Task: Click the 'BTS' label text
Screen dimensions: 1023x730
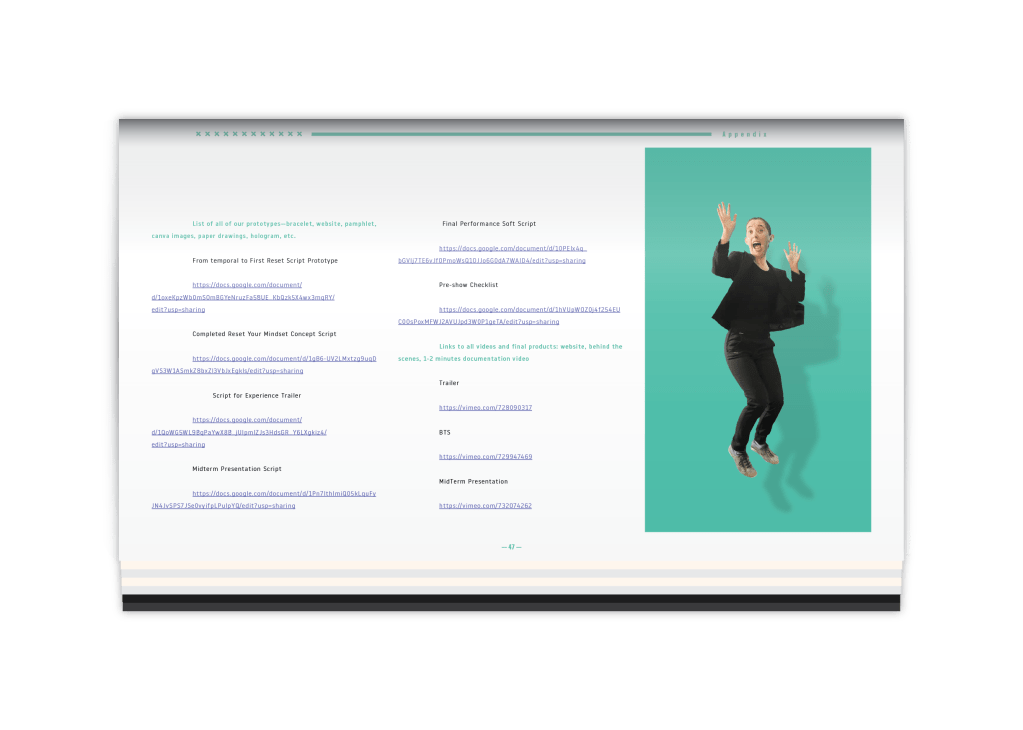Action: [x=445, y=433]
